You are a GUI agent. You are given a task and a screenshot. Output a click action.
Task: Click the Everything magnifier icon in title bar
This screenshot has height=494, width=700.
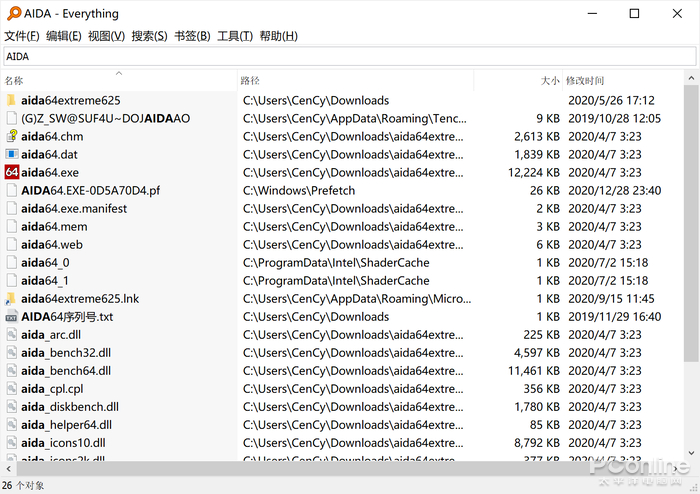14,13
